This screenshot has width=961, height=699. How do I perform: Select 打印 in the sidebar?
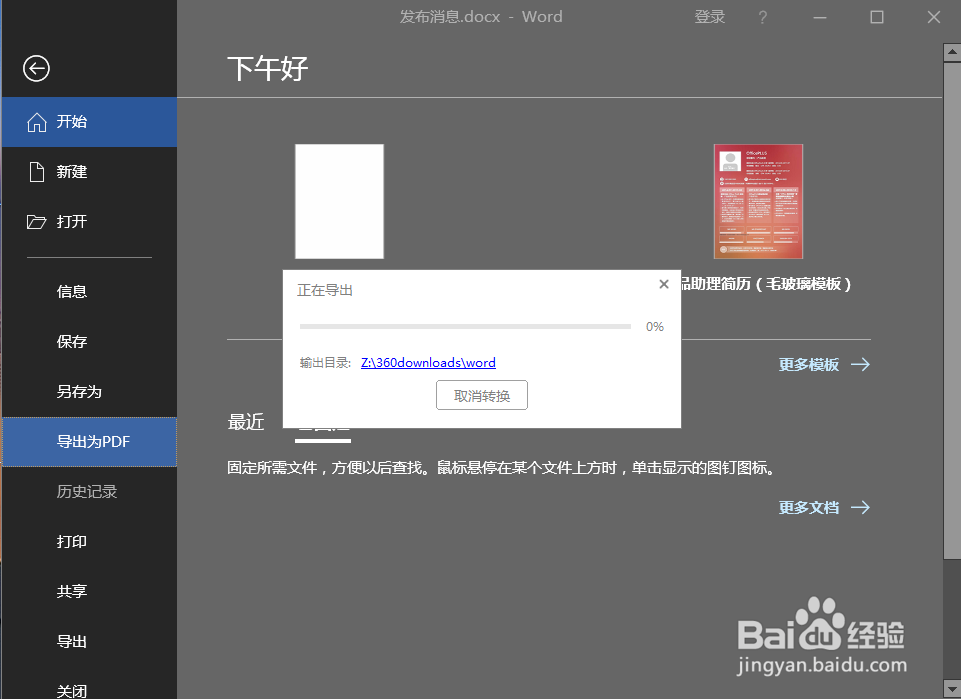coord(71,541)
